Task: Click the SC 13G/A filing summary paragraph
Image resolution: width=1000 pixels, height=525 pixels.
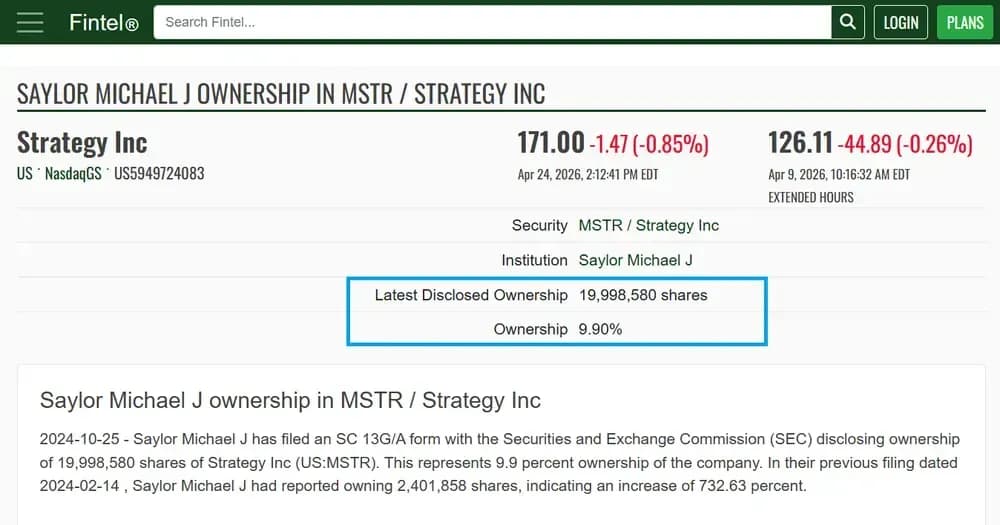Action: [499, 463]
